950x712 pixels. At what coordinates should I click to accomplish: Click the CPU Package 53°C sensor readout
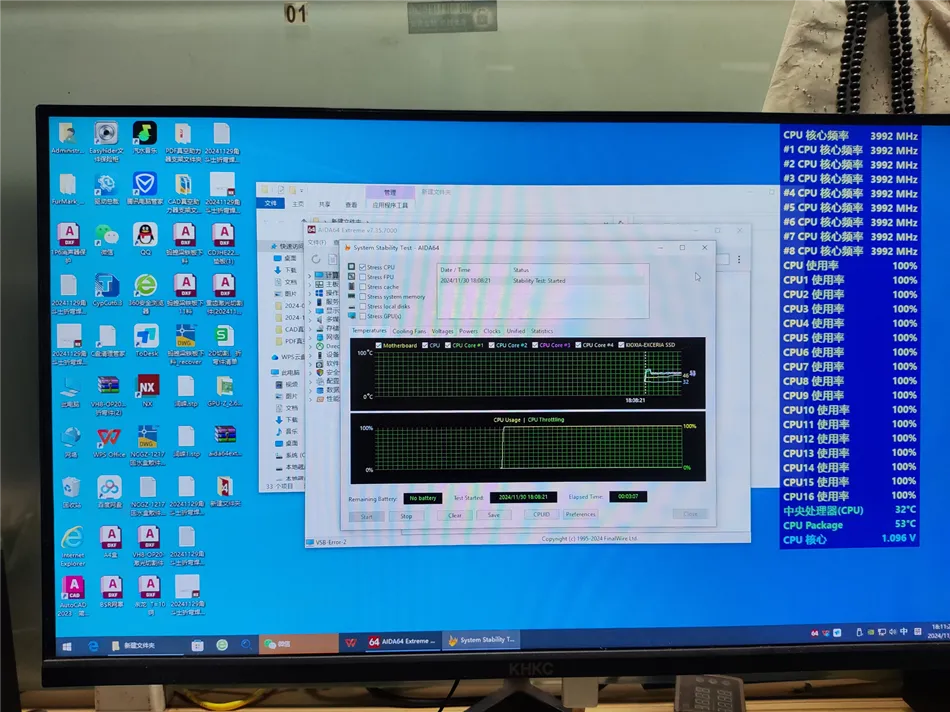(x=849, y=525)
